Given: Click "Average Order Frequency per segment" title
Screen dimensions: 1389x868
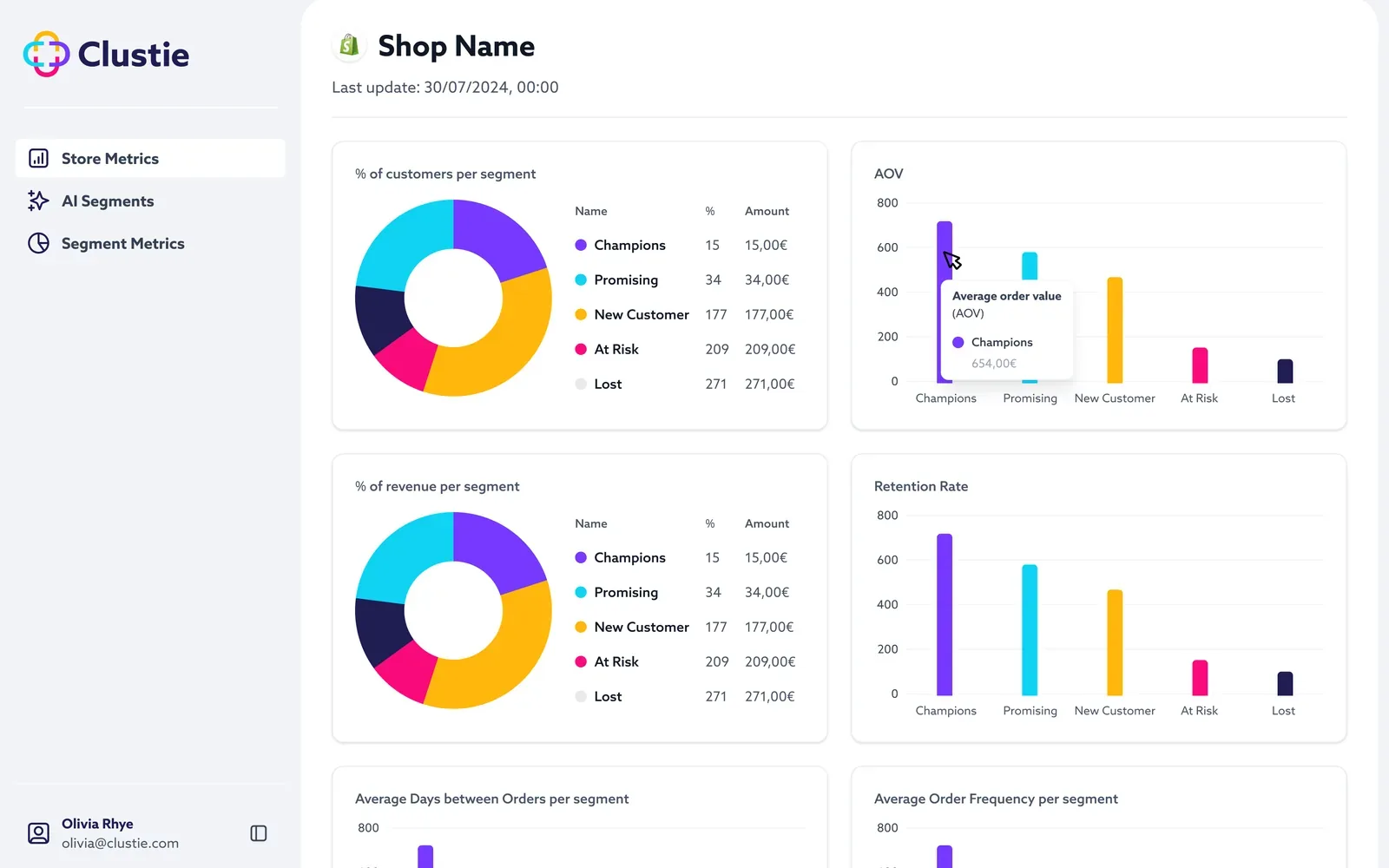Looking at the screenshot, I should (996, 799).
